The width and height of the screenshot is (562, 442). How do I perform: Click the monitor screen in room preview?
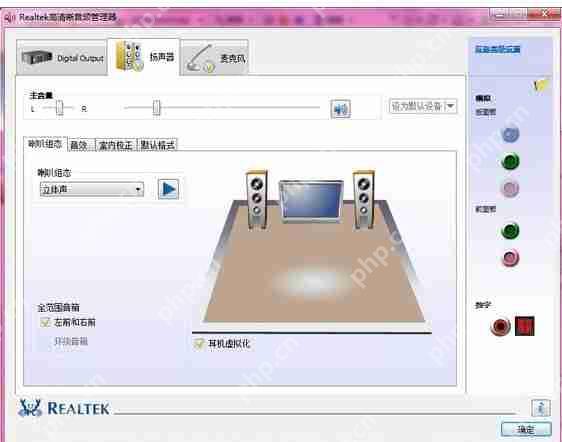pos(310,201)
